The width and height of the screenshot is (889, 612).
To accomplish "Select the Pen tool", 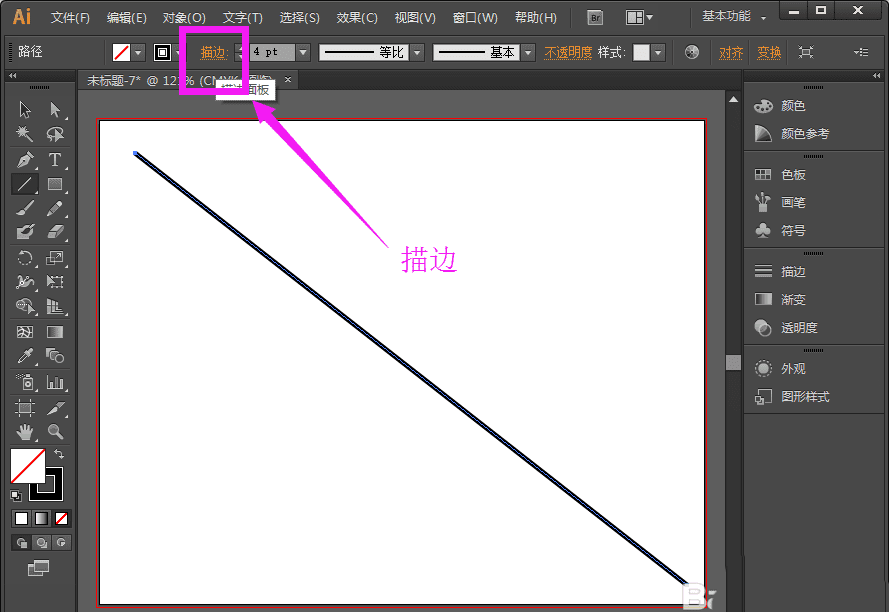I will (x=24, y=159).
